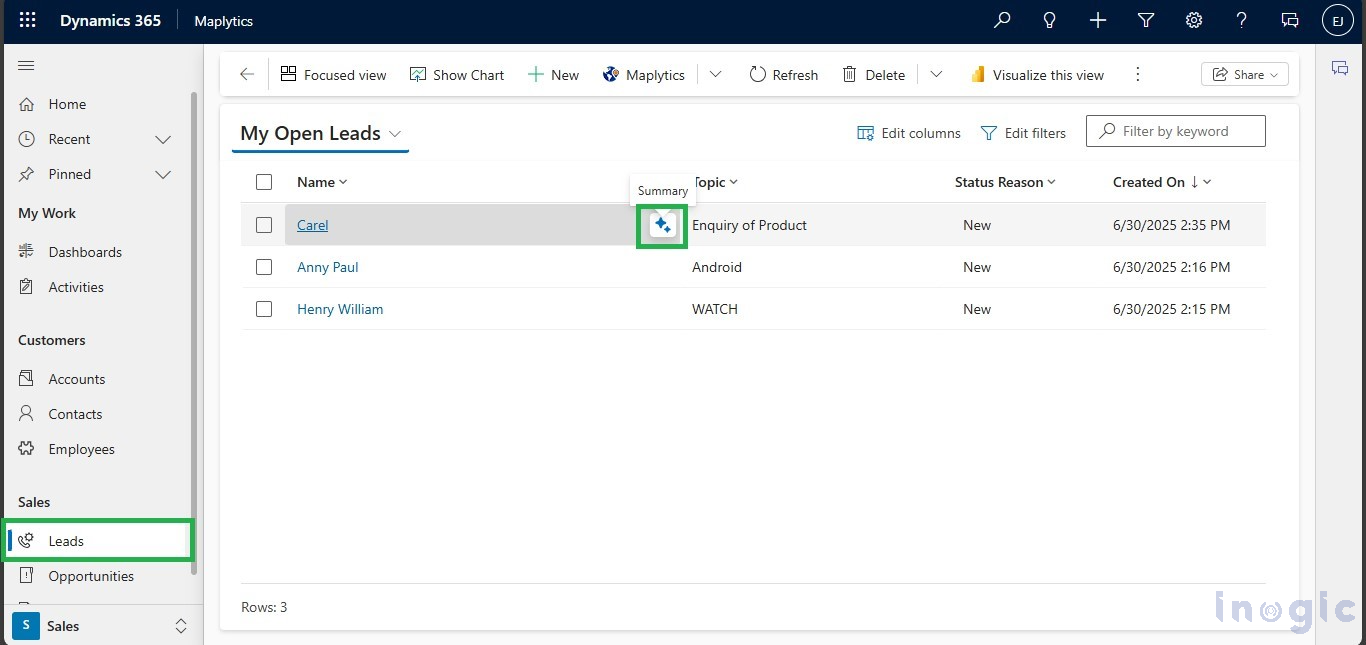Open advanced find funnel icon in header

pos(1146,20)
